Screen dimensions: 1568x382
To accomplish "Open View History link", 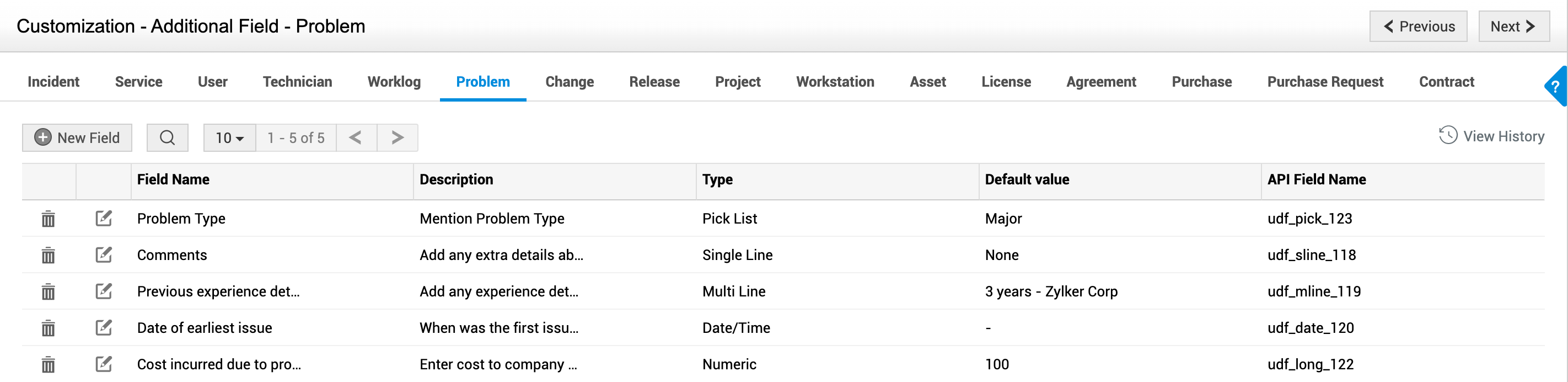I will tap(1491, 136).
